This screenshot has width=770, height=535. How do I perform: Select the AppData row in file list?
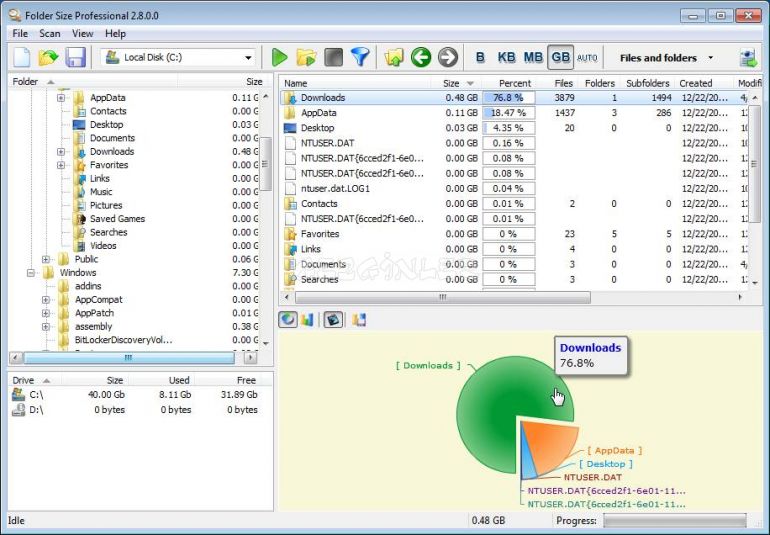(514, 113)
